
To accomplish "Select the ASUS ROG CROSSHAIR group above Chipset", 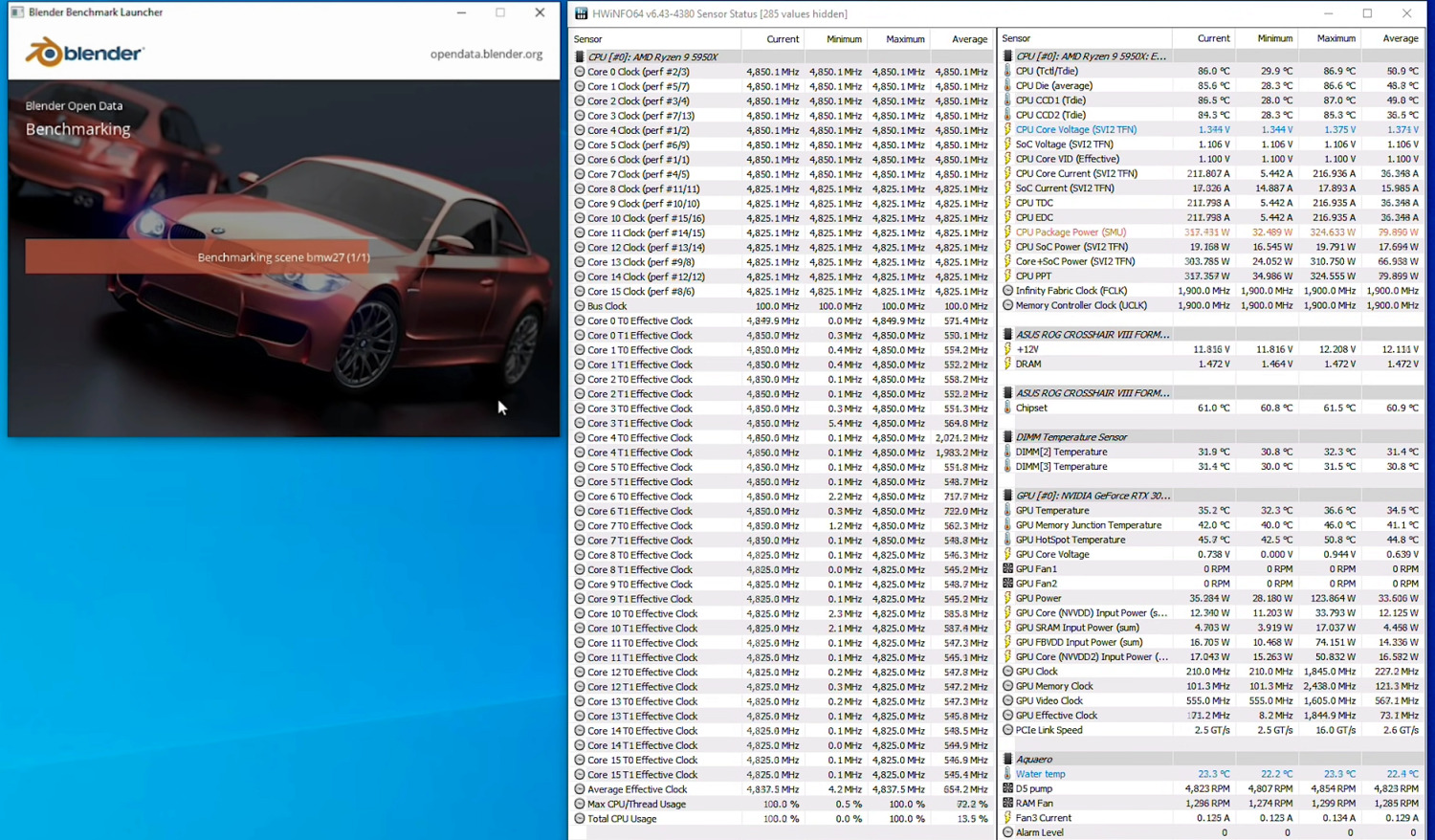I will pyautogui.click(x=1092, y=393).
